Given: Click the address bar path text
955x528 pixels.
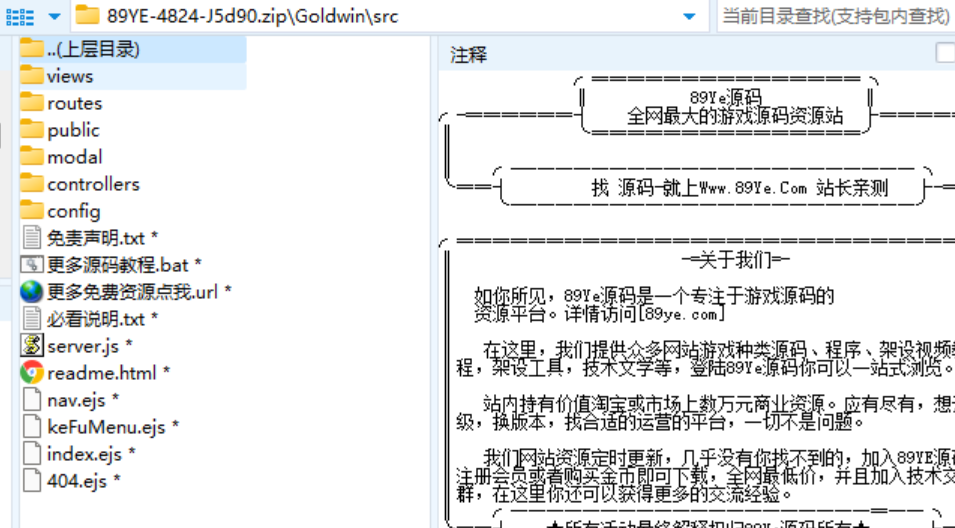Looking at the screenshot, I should click(252, 16).
